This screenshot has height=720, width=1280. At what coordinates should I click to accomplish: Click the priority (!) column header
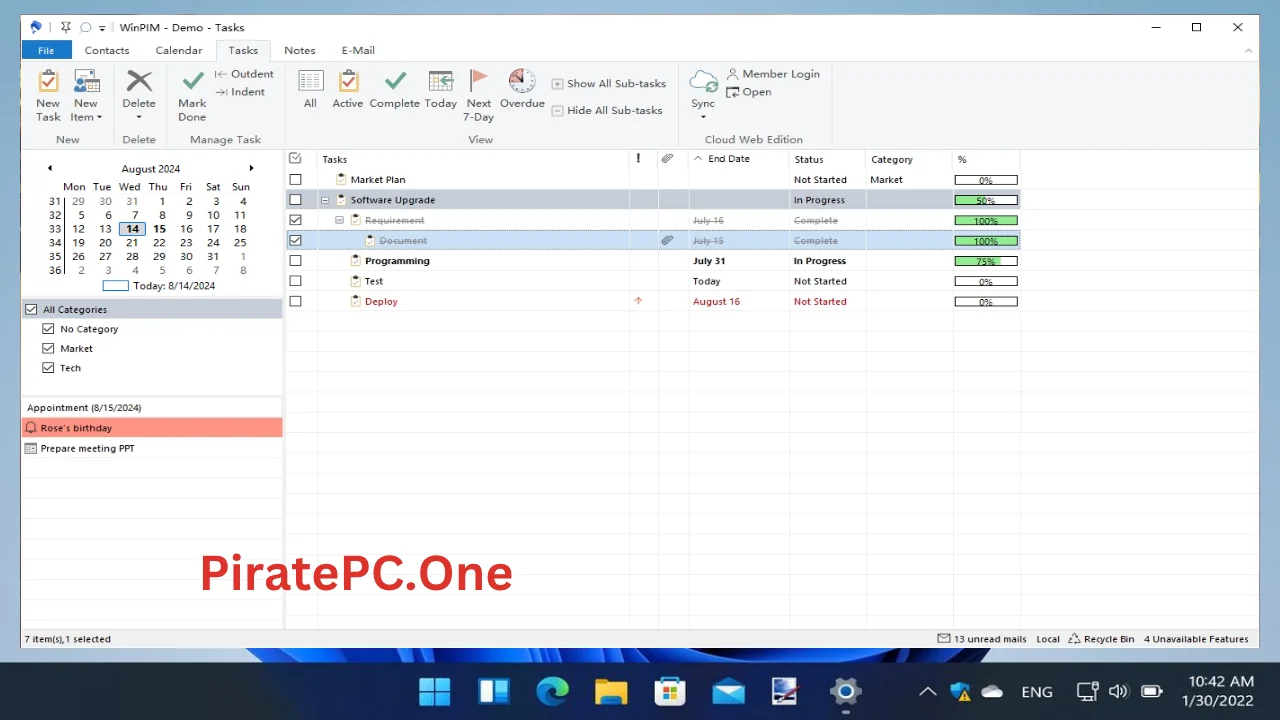639,159
